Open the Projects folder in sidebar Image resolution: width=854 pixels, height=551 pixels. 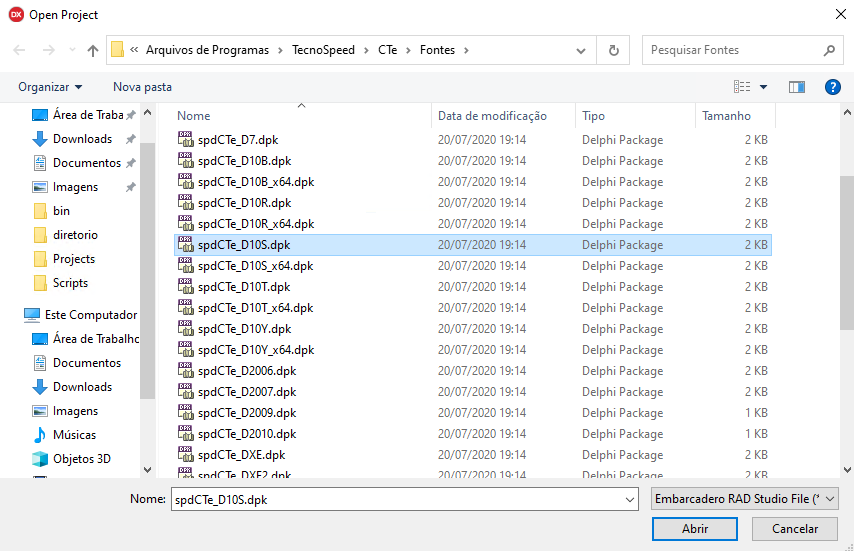(64, 259)
